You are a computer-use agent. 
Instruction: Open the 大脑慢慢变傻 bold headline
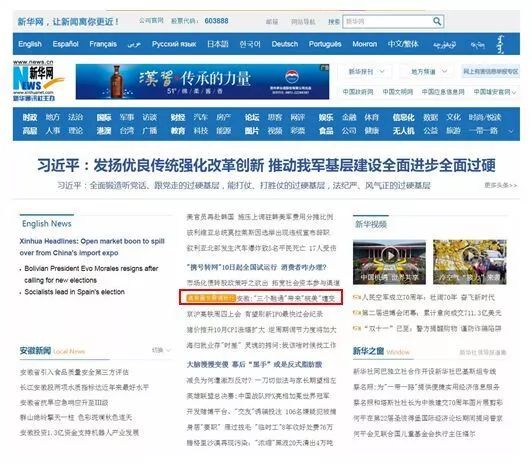click(x=254, y=365)
